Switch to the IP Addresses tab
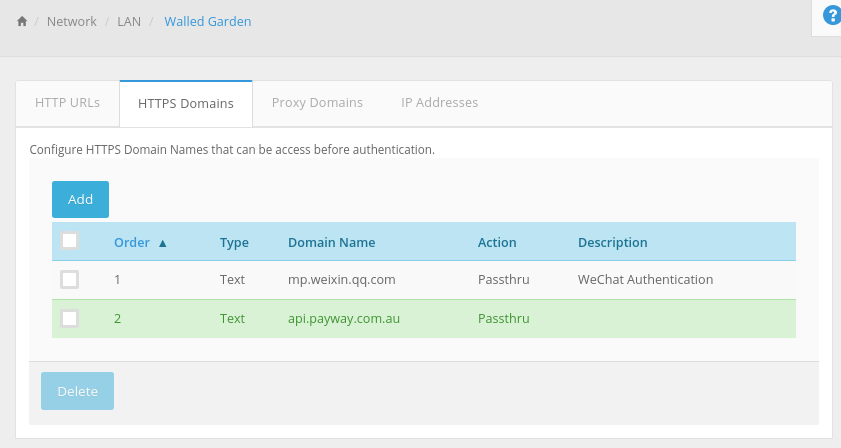Image resolution: width=841 pixels, height=448 pixels. pyautogui.click(x=439, y=103)
